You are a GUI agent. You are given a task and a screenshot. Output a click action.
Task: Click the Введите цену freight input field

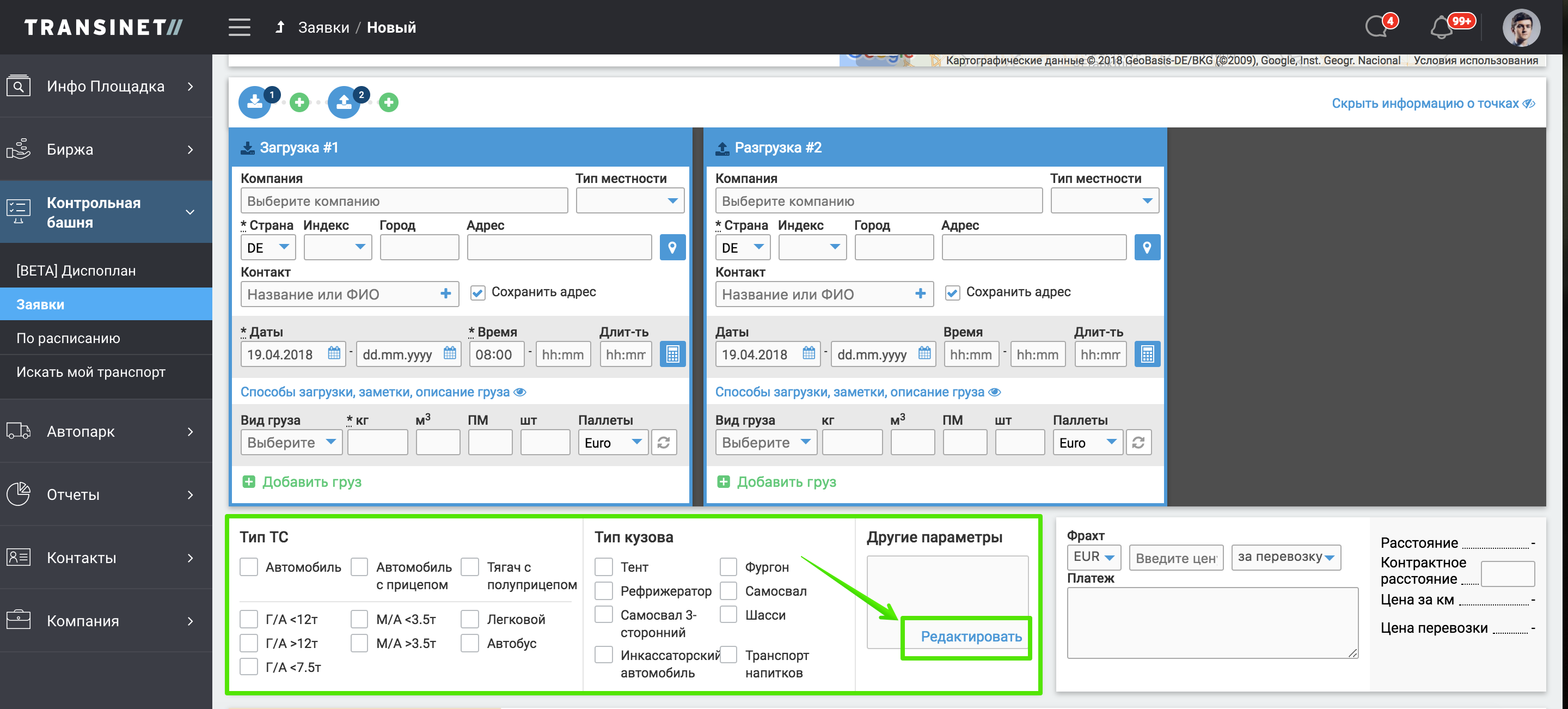(1175, 558)
